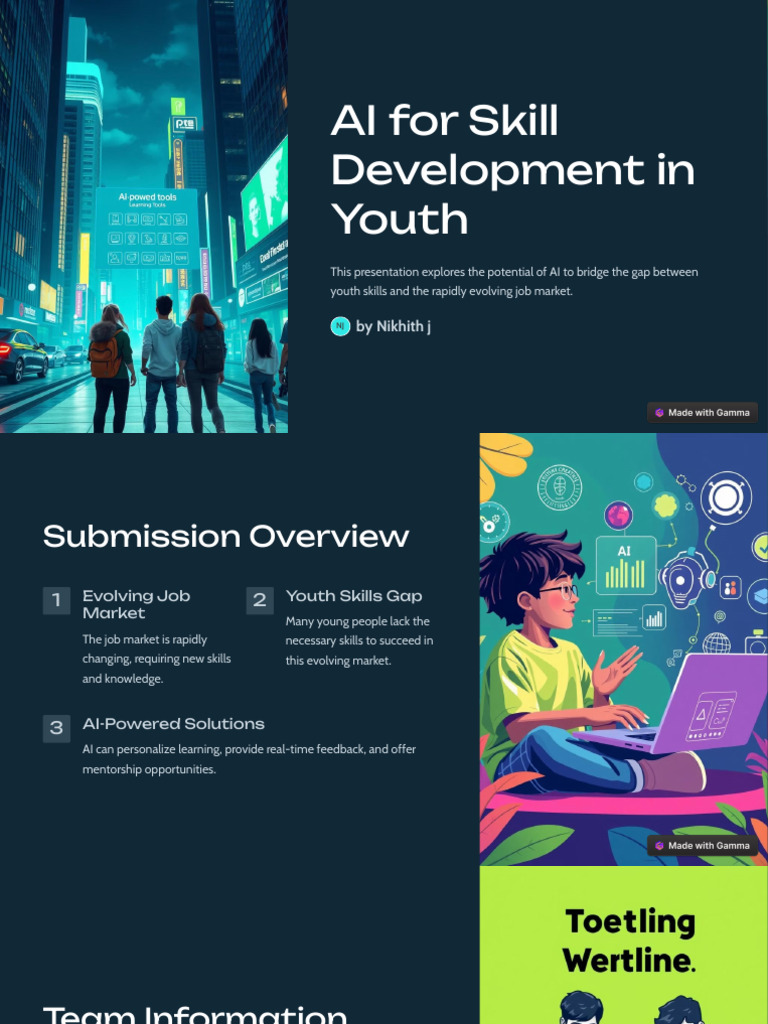This screenshot has height=1024, width=768.
Task: Click the Evolving Job Market heading
Action: click(x=136, y=604)
